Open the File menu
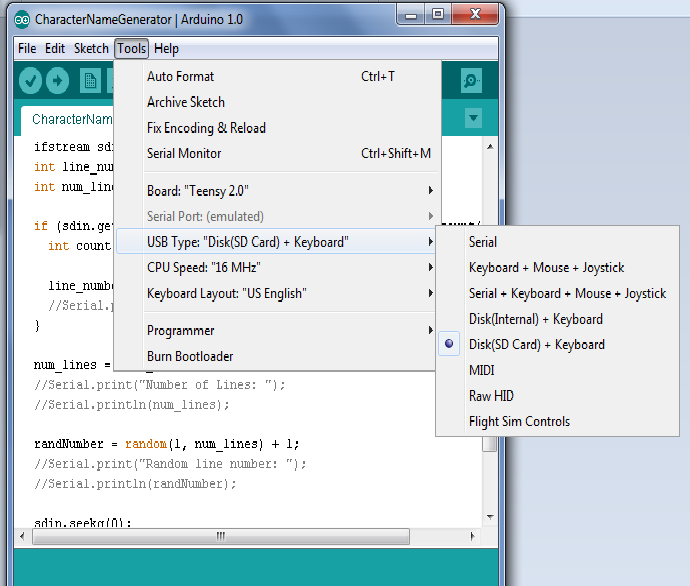Screen dimensions: 690x586 pyautogui.click(x=27, y=48)
